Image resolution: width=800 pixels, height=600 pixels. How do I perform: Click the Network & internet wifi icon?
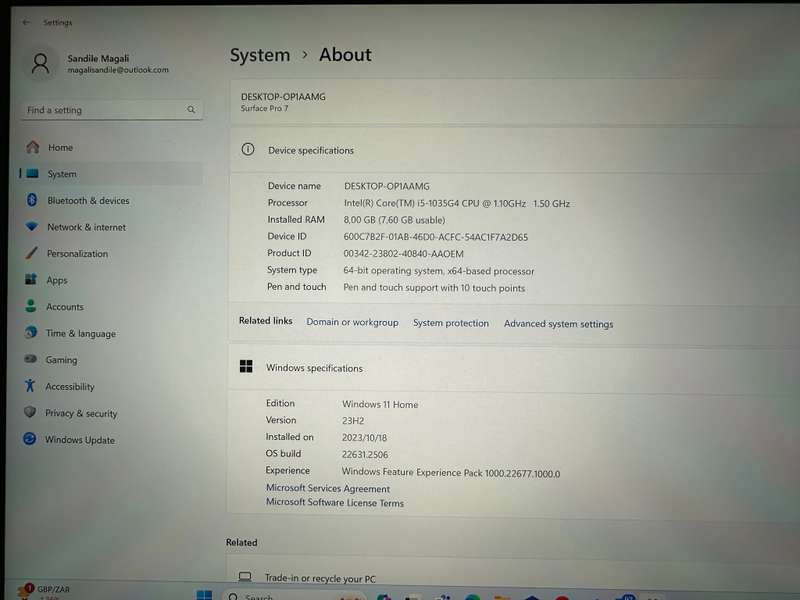pos(32,226)
